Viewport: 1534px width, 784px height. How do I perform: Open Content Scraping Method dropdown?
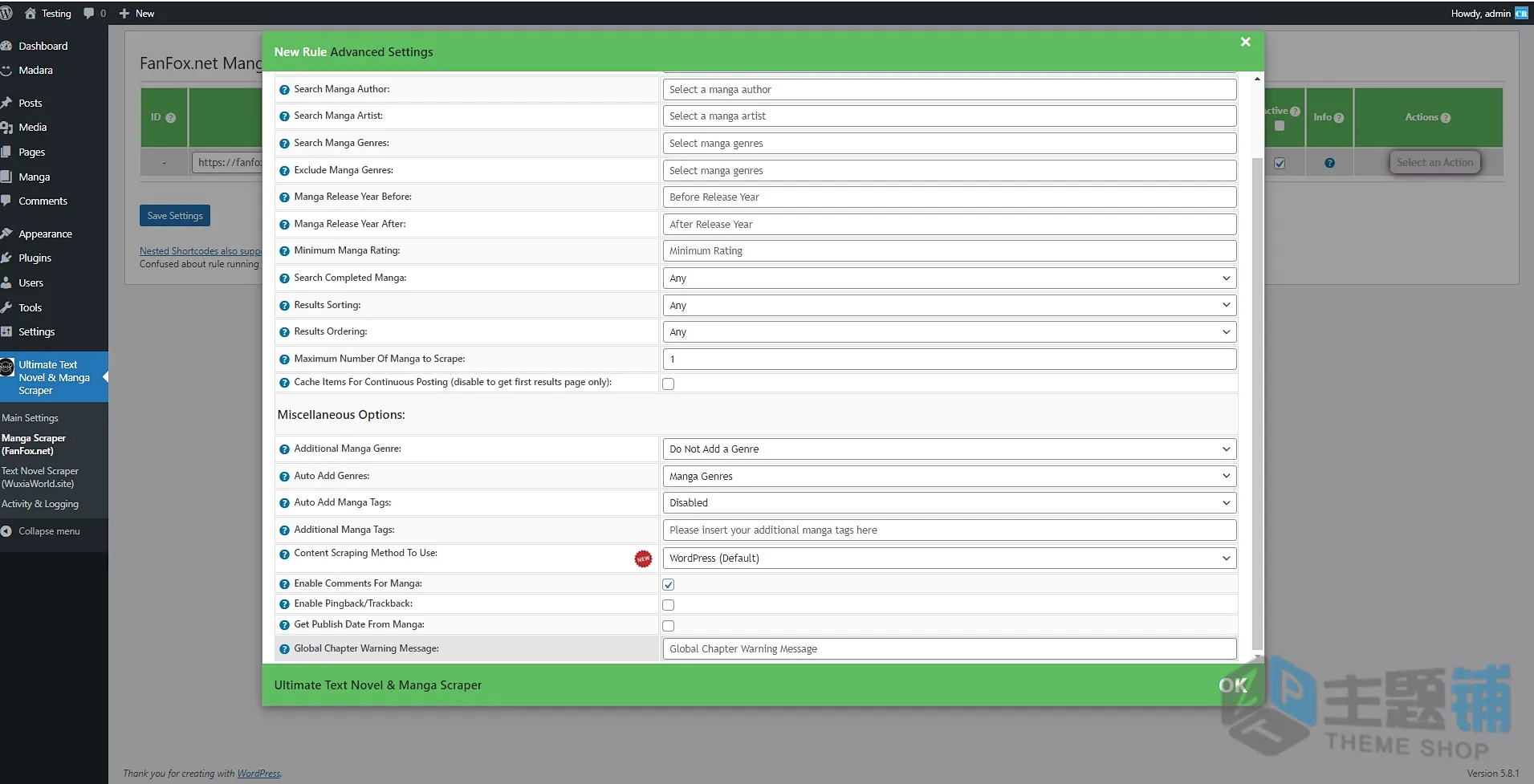click(949, 559)
